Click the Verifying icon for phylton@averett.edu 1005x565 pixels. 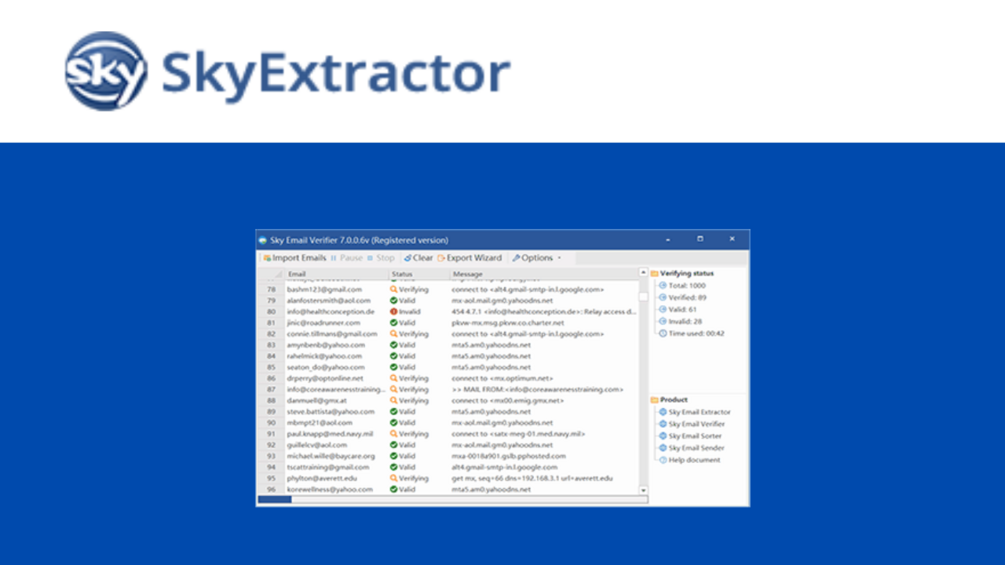pos(394,479)
